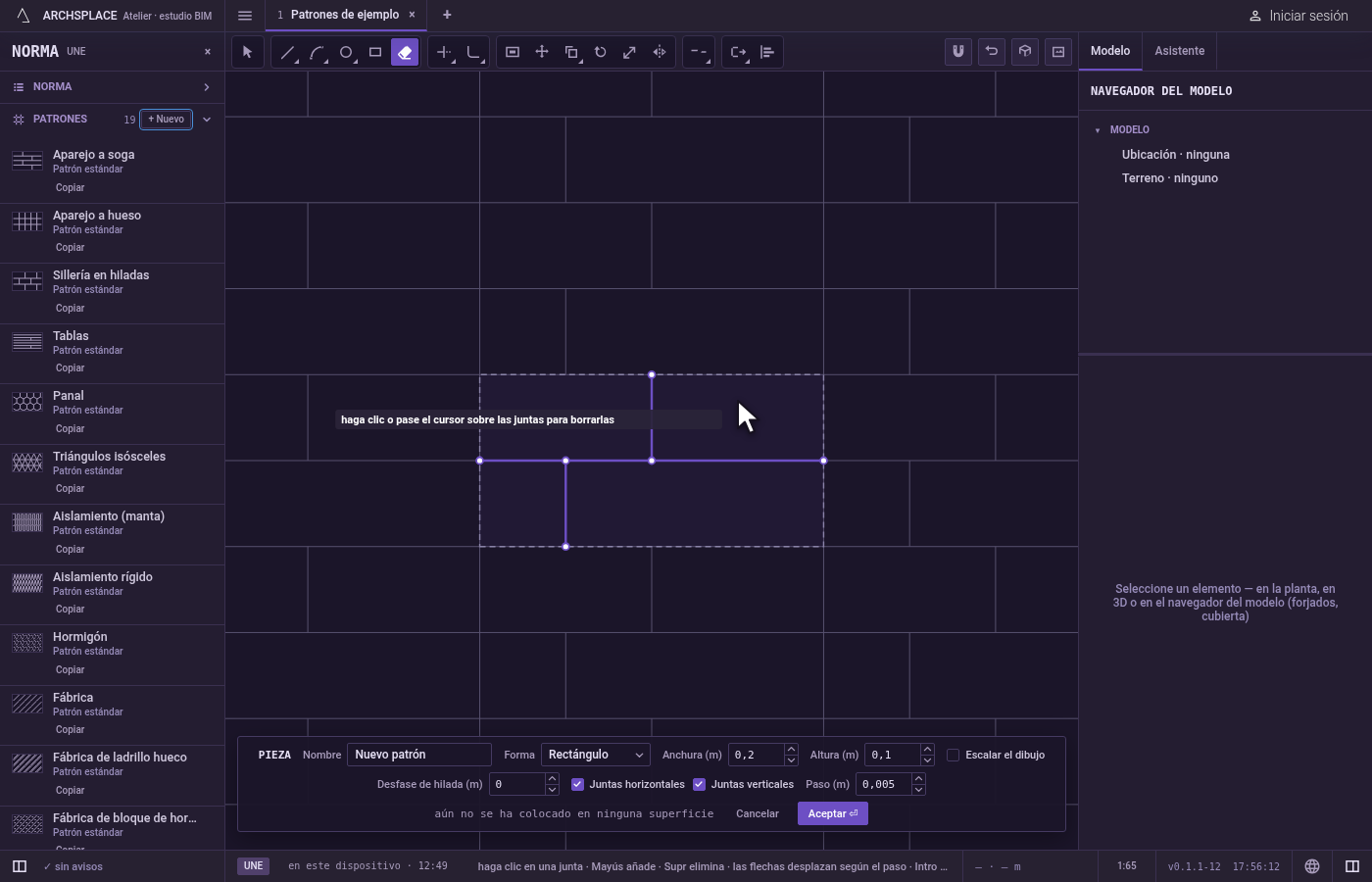Open the hamburger menu

tap(245, 15)
